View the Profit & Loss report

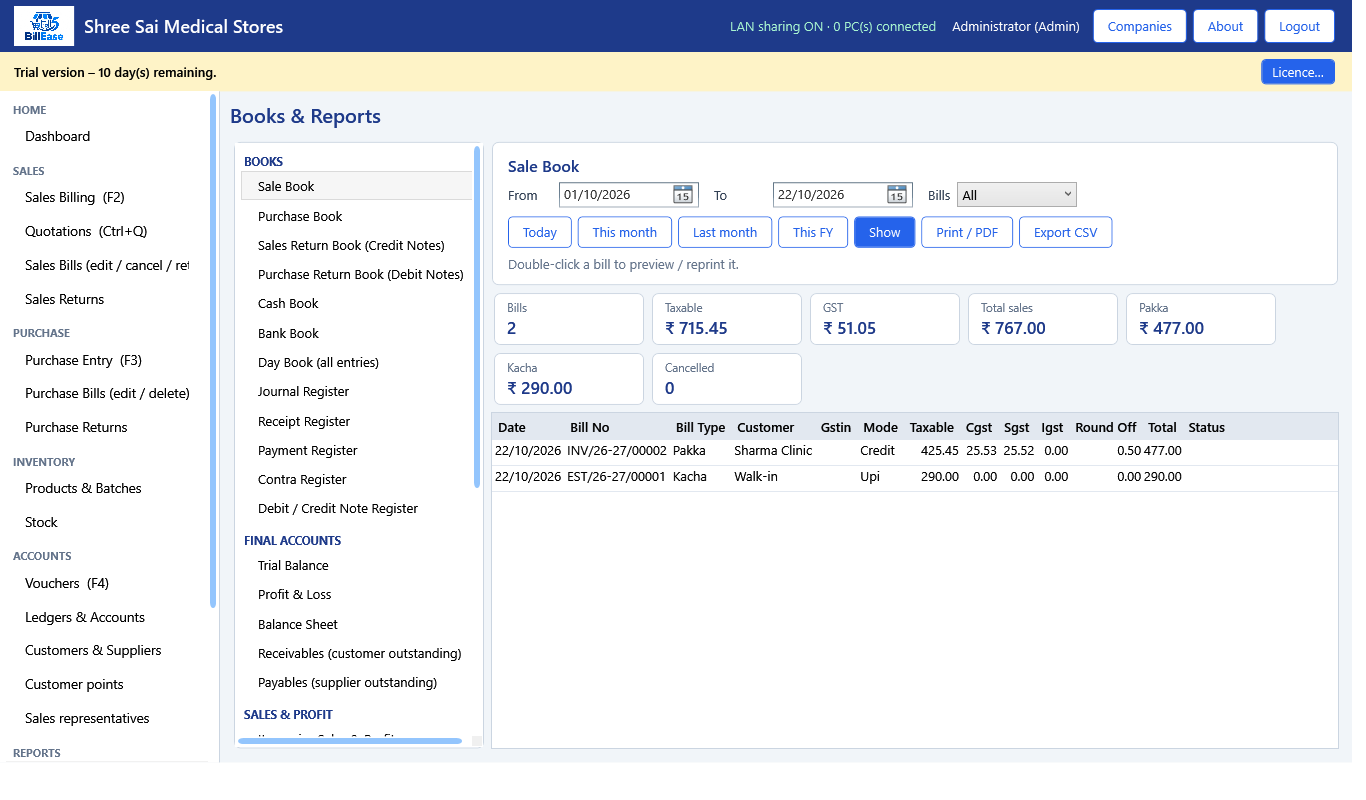coord(294,594)
